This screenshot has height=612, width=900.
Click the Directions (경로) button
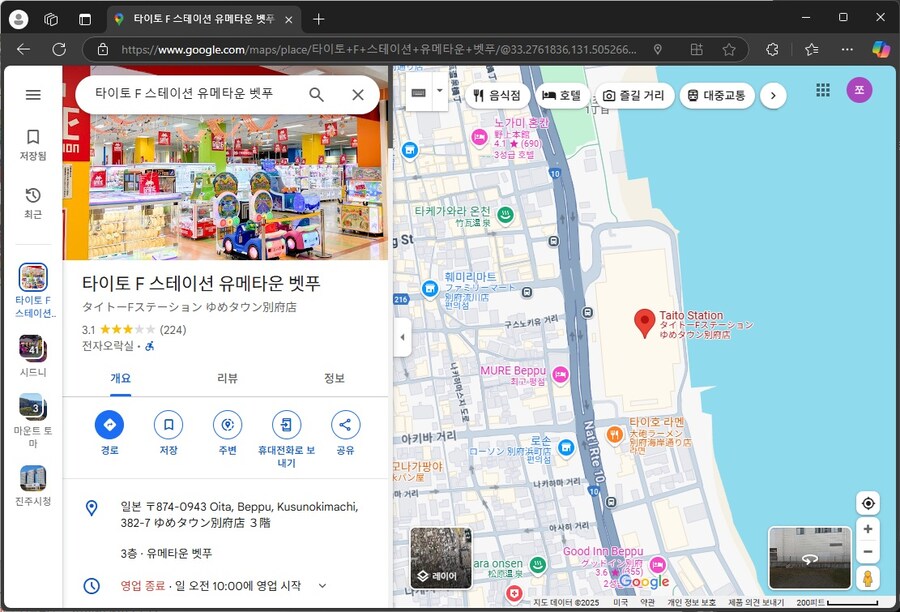click(x=109, y=433)
